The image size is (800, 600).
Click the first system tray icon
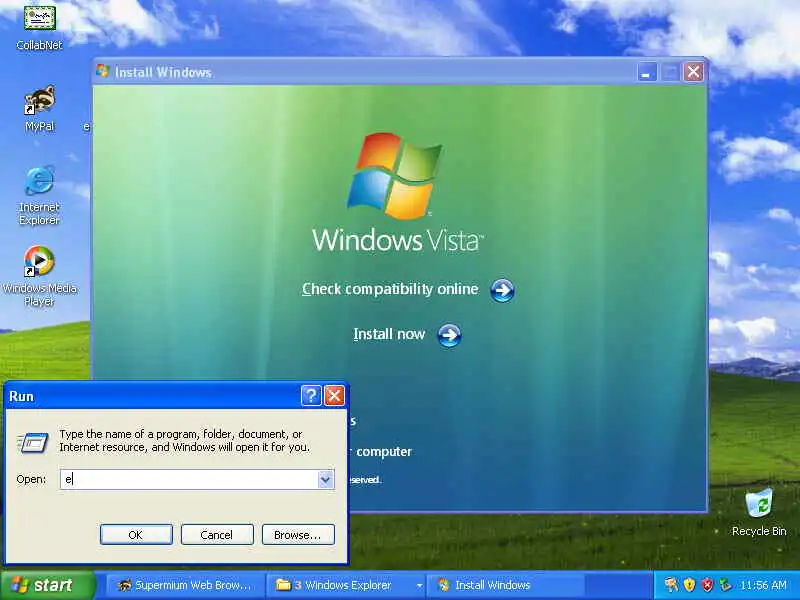tap(671, 585)
